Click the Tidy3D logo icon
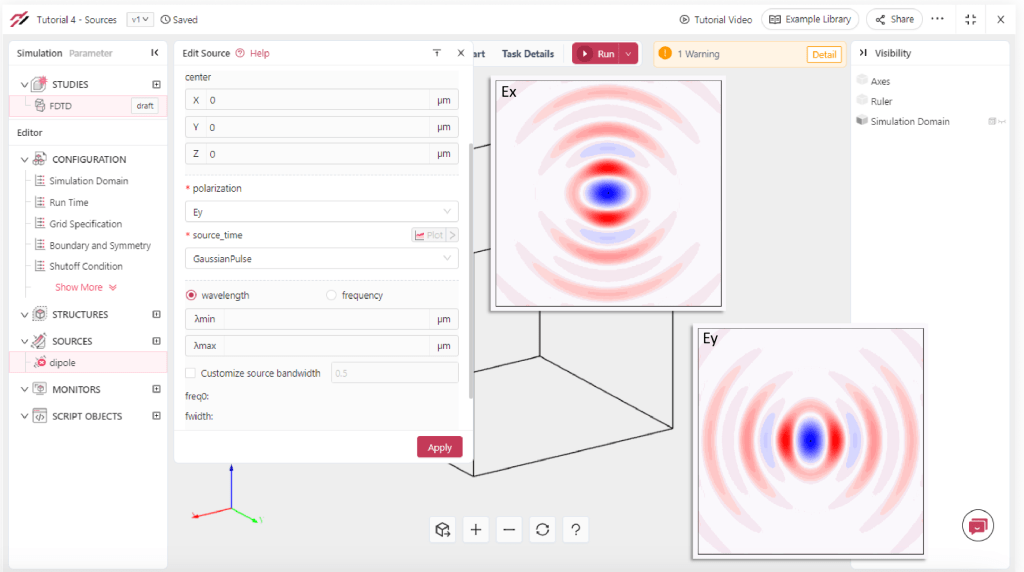 pos(20,19)
